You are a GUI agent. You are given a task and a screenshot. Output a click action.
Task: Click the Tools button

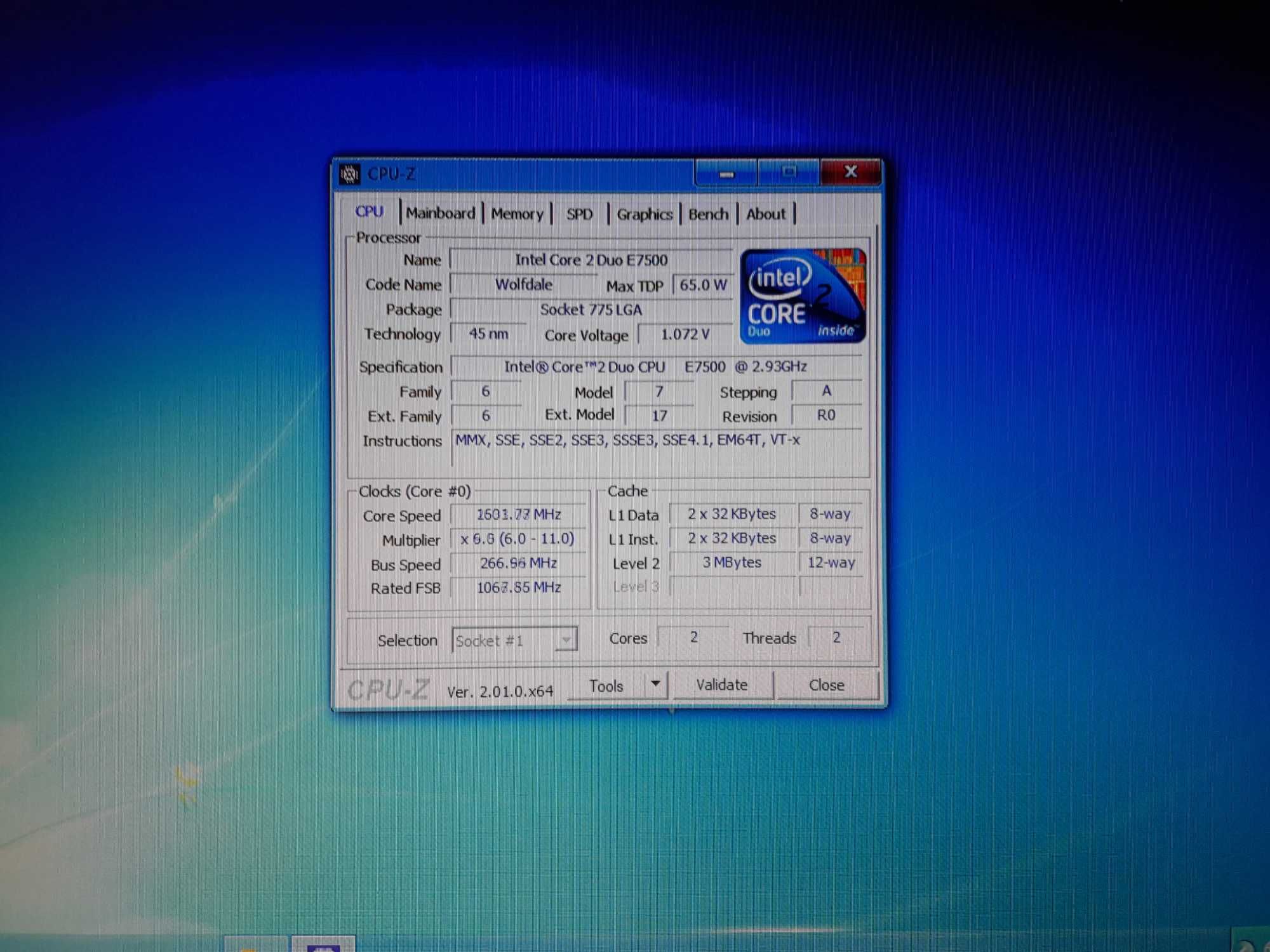point(606,686)
